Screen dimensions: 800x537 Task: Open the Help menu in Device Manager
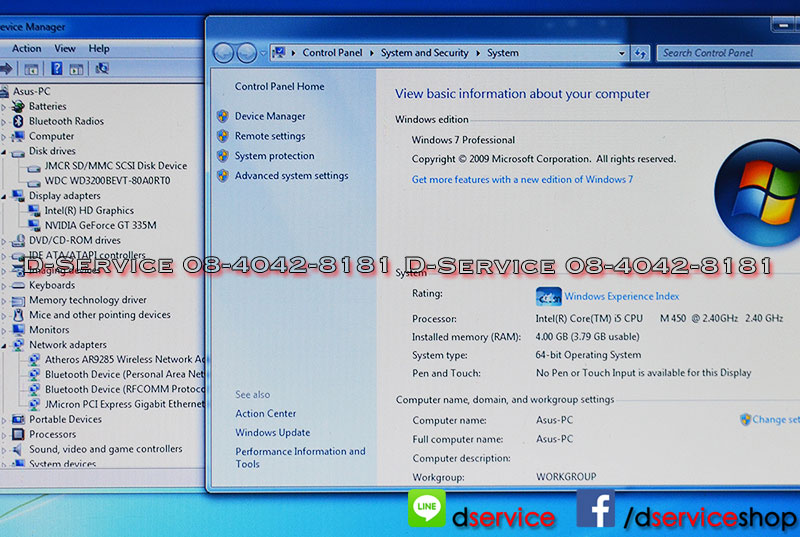(x=98, y=48)
